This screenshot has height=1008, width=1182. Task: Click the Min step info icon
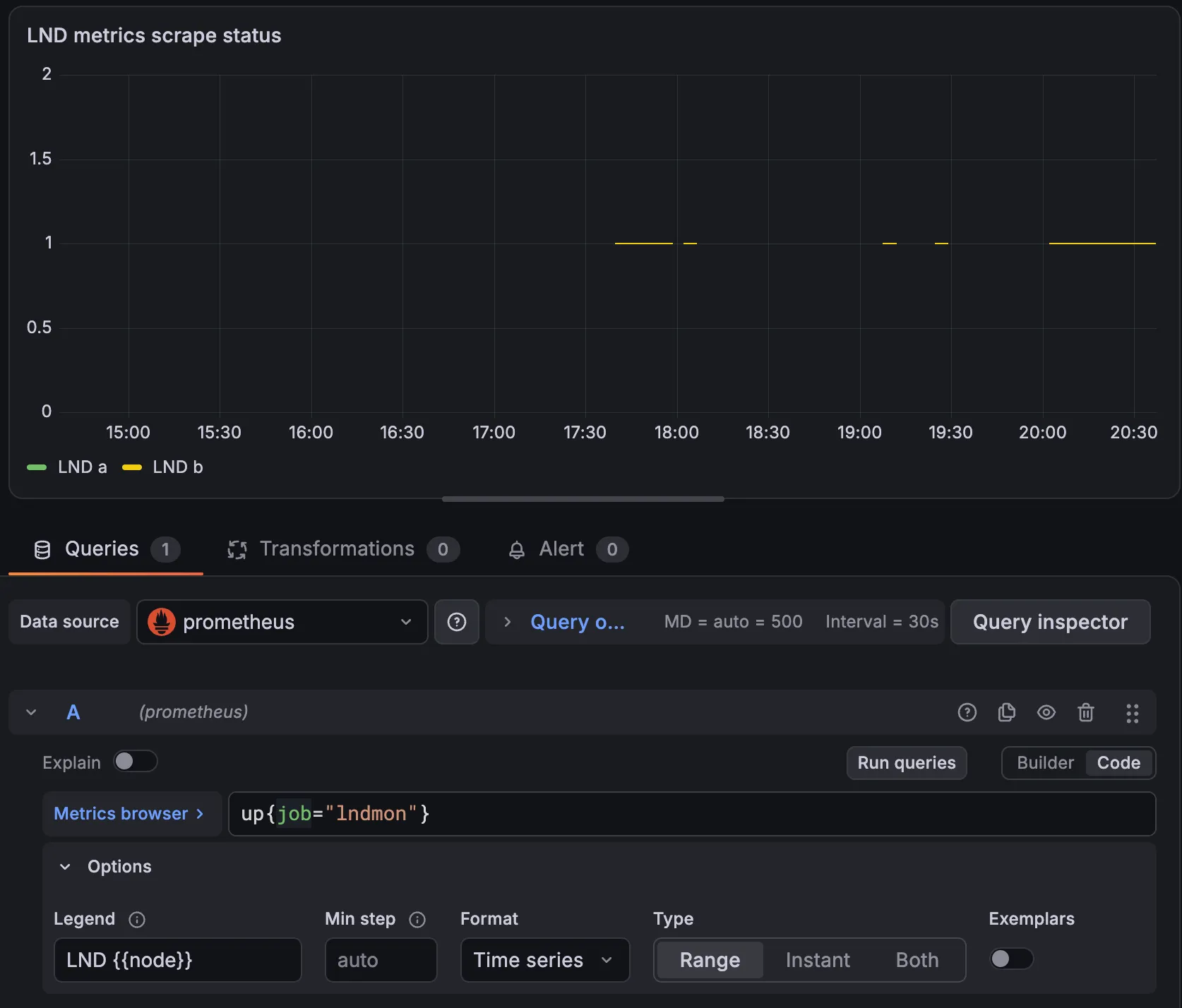pyautogui.click(x=417, y=919)
